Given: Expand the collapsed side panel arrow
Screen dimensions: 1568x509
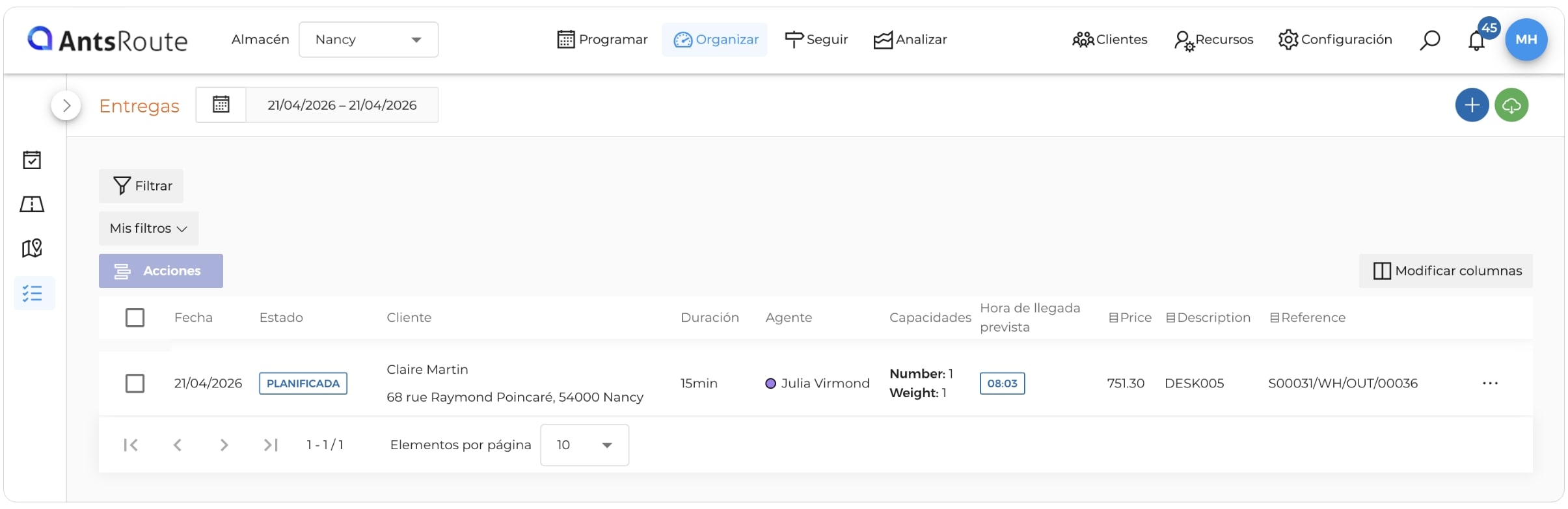Looking at the screenshot, I should [x=66, y=105].
